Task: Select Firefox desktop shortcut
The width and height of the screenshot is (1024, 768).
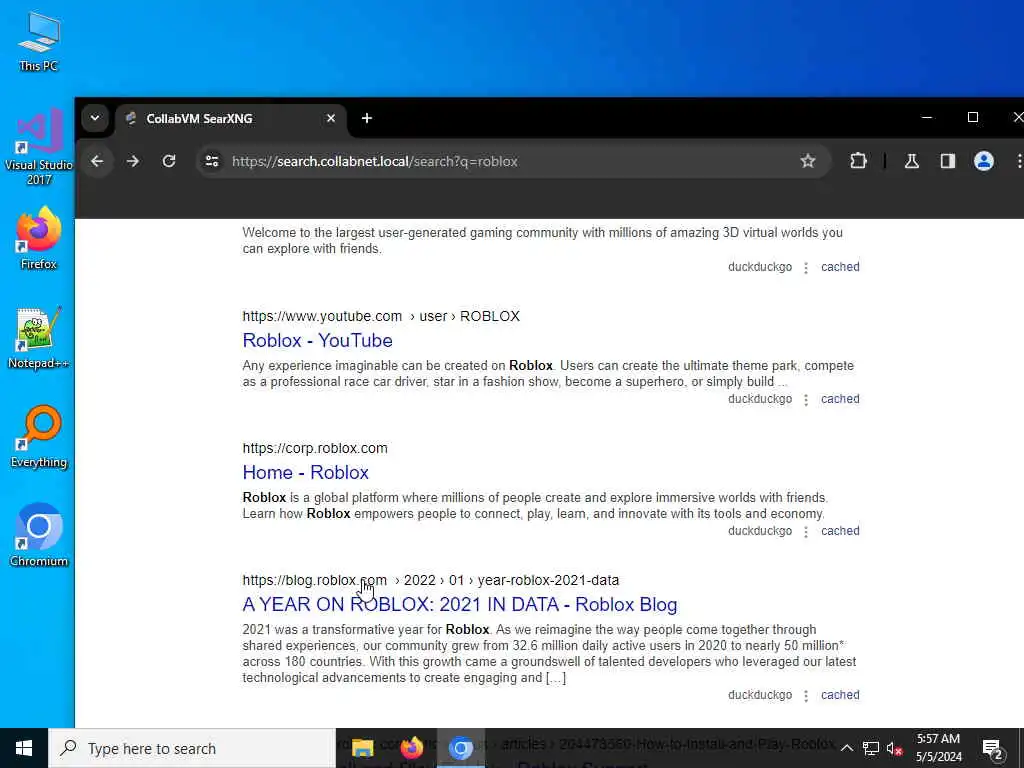Action: pos(39,238)
